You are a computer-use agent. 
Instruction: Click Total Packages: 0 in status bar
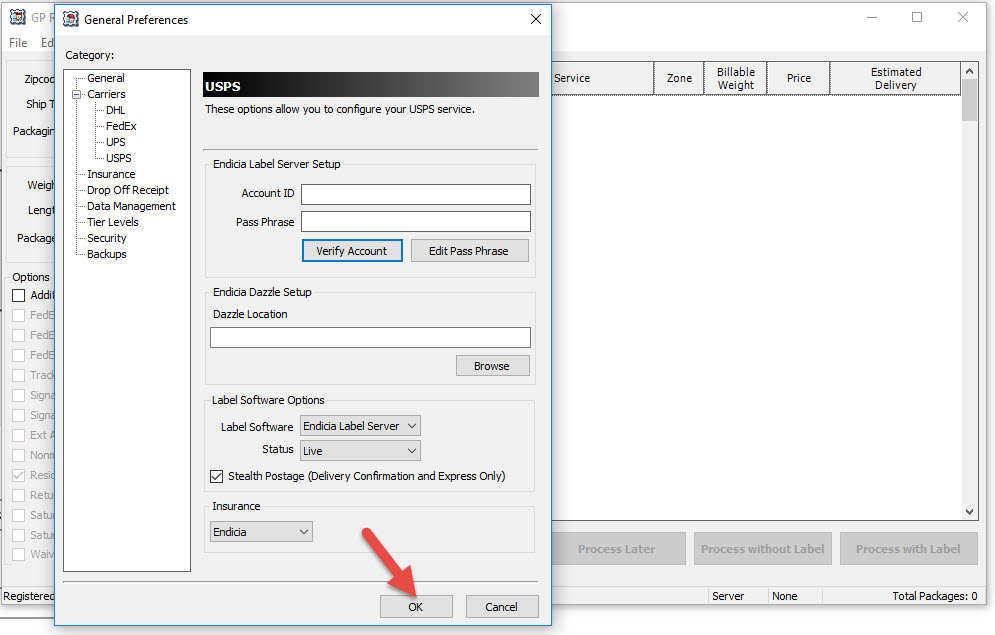934,596
